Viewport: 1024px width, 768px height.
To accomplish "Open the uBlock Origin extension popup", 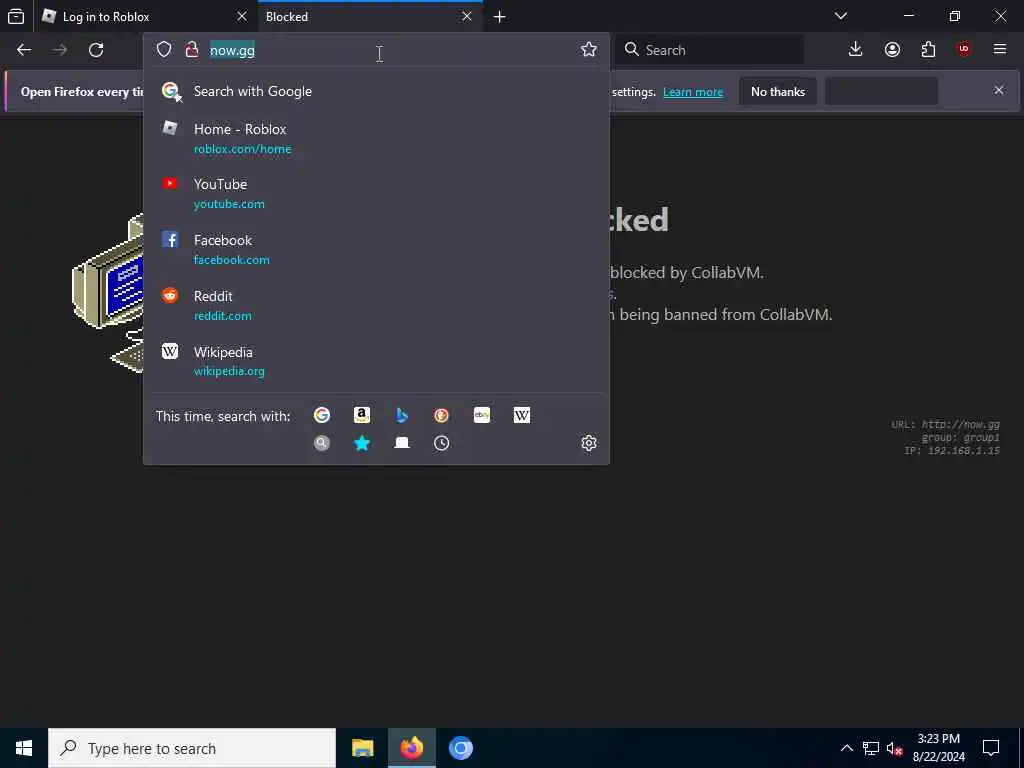I will [964, 49].
